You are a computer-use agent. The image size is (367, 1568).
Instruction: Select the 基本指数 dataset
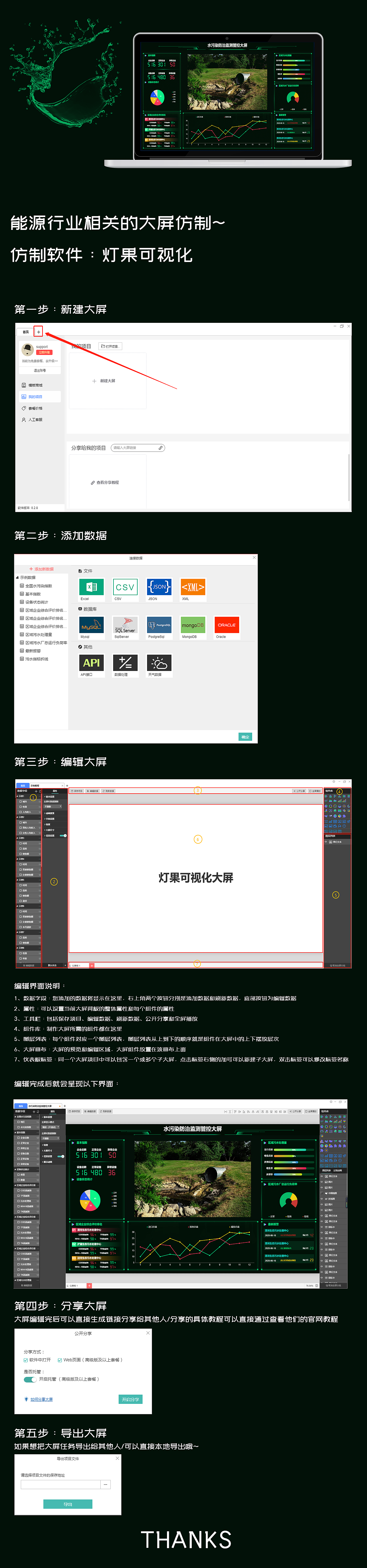(x=31, y=594)
